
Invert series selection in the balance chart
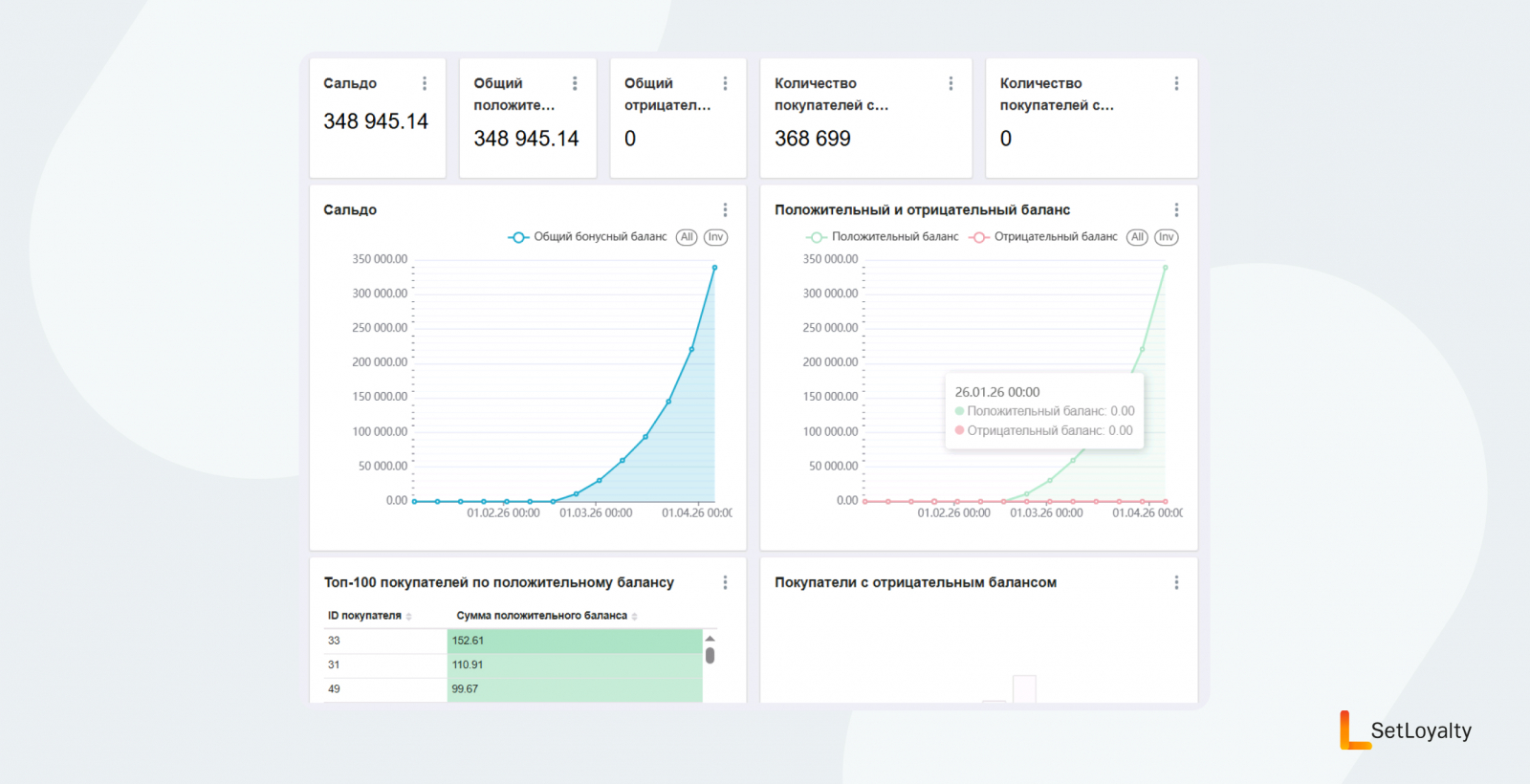click(x=1166, y=237)
